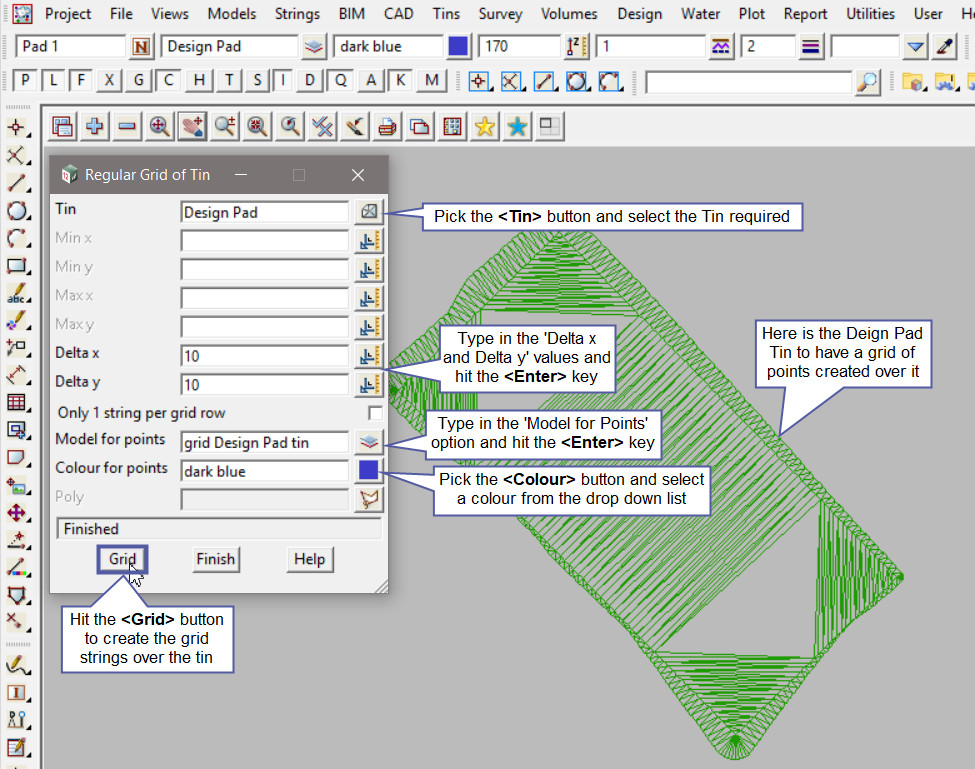This screenshot has width=975, height=769.
Task: Click the Model for points layers icon
Action: (x=369, y=441)
